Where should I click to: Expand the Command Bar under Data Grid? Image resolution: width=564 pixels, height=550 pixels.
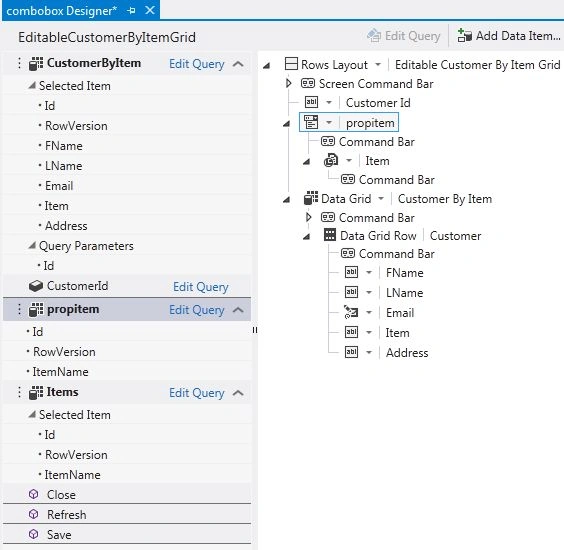308,217
